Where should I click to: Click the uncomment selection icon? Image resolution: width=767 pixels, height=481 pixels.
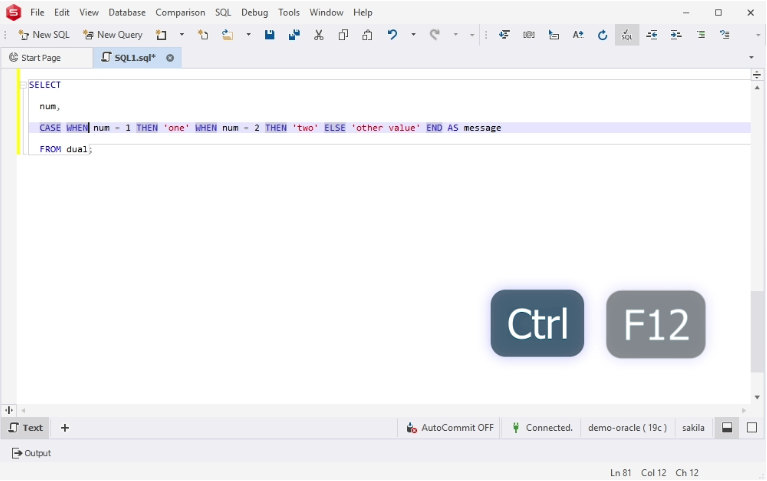click(x=725, y=35)
